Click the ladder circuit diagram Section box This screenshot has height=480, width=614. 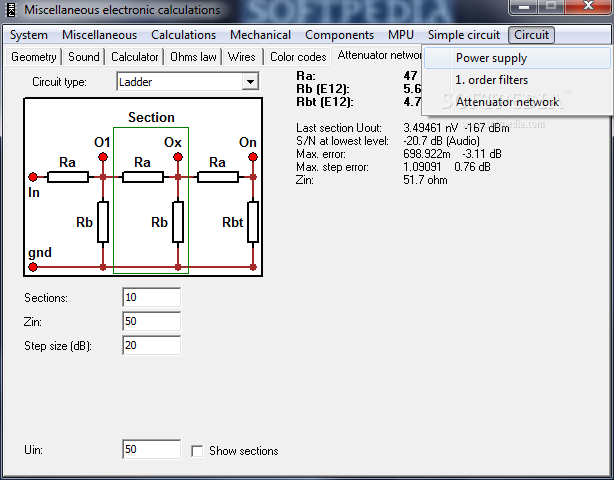151,200
